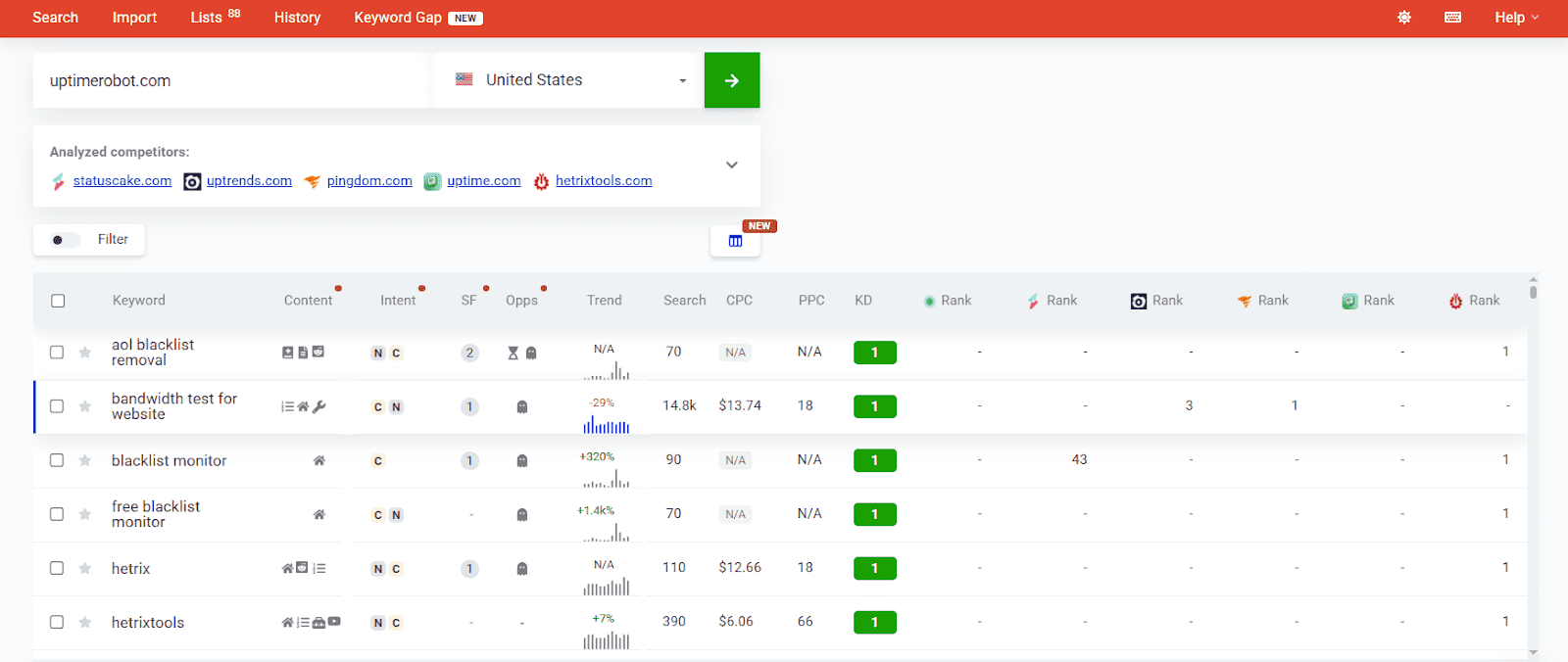
Task: Sort by the Intent column header
Action: (x=398, y=301)
